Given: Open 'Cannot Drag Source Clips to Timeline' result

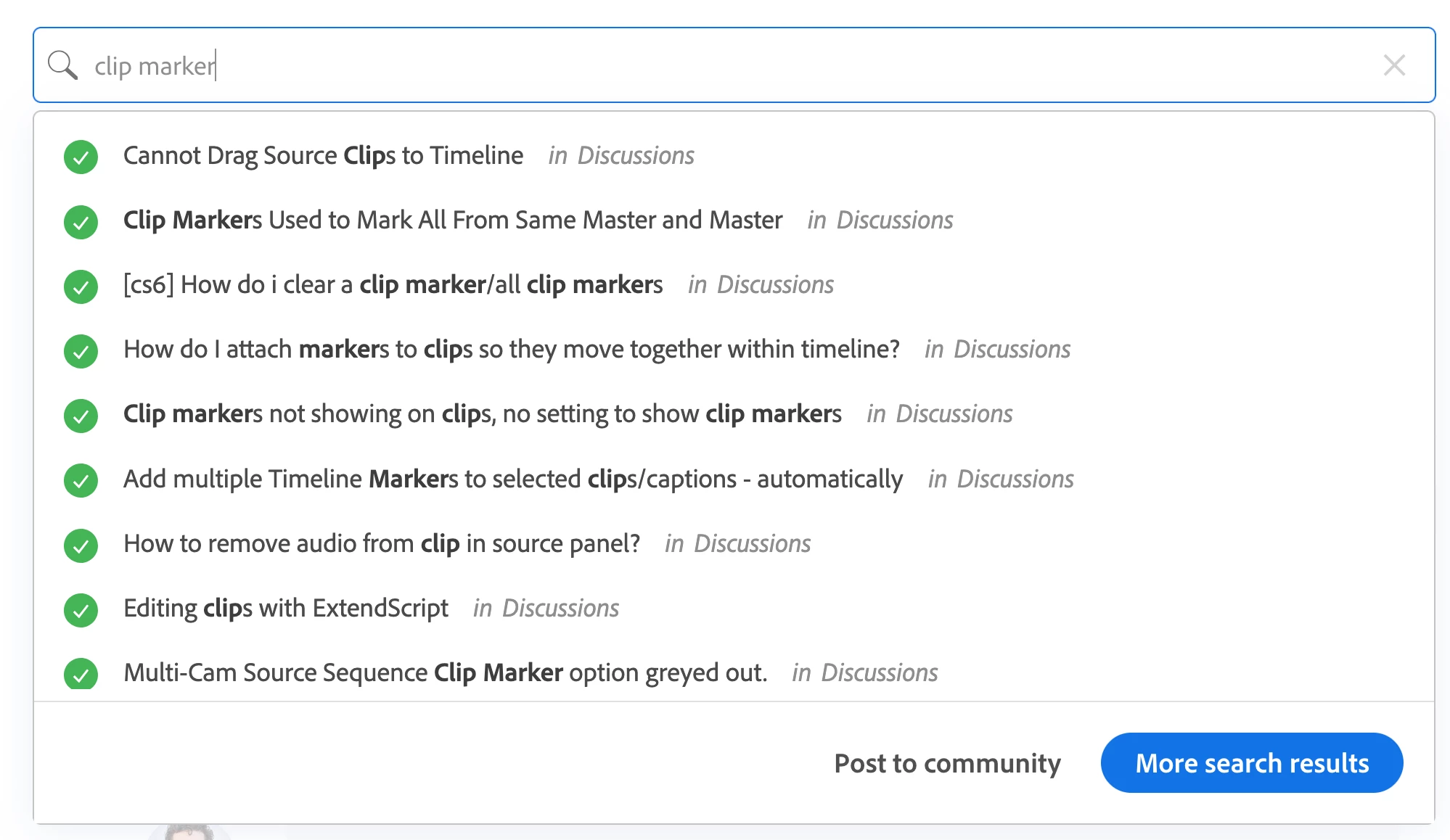Looking at the screenshot, I should [323, 156].
